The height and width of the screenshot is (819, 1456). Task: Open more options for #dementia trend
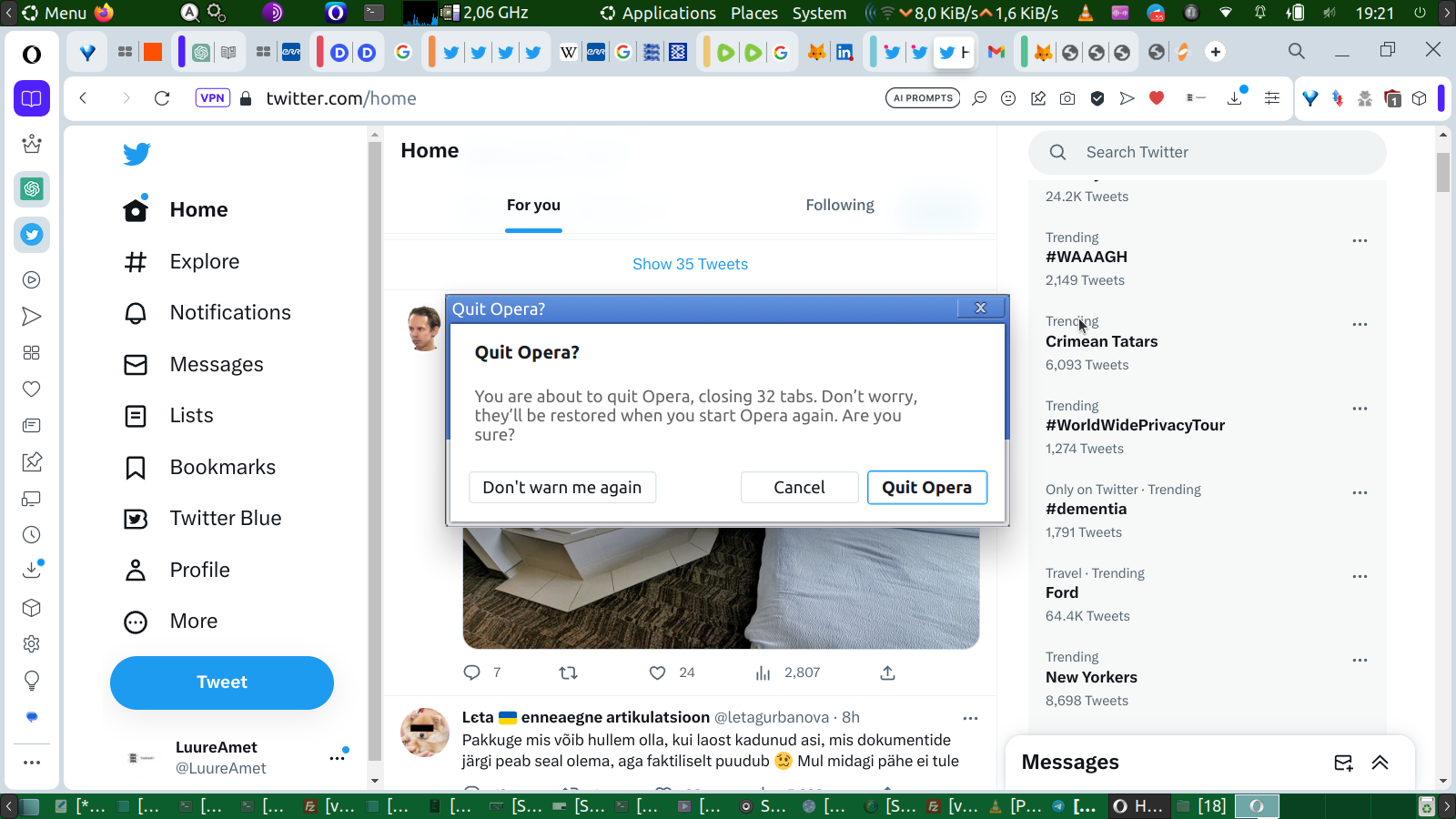[1360, 492]
